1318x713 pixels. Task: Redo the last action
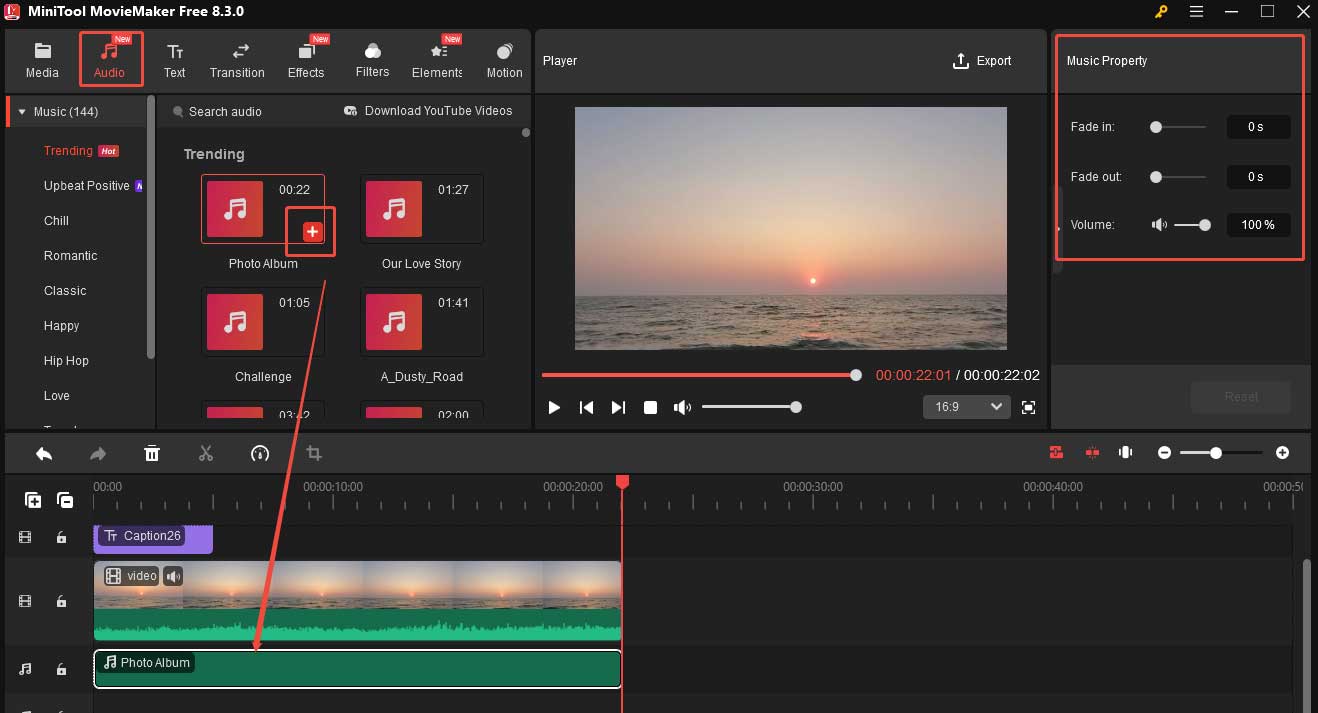coord(98,453)
